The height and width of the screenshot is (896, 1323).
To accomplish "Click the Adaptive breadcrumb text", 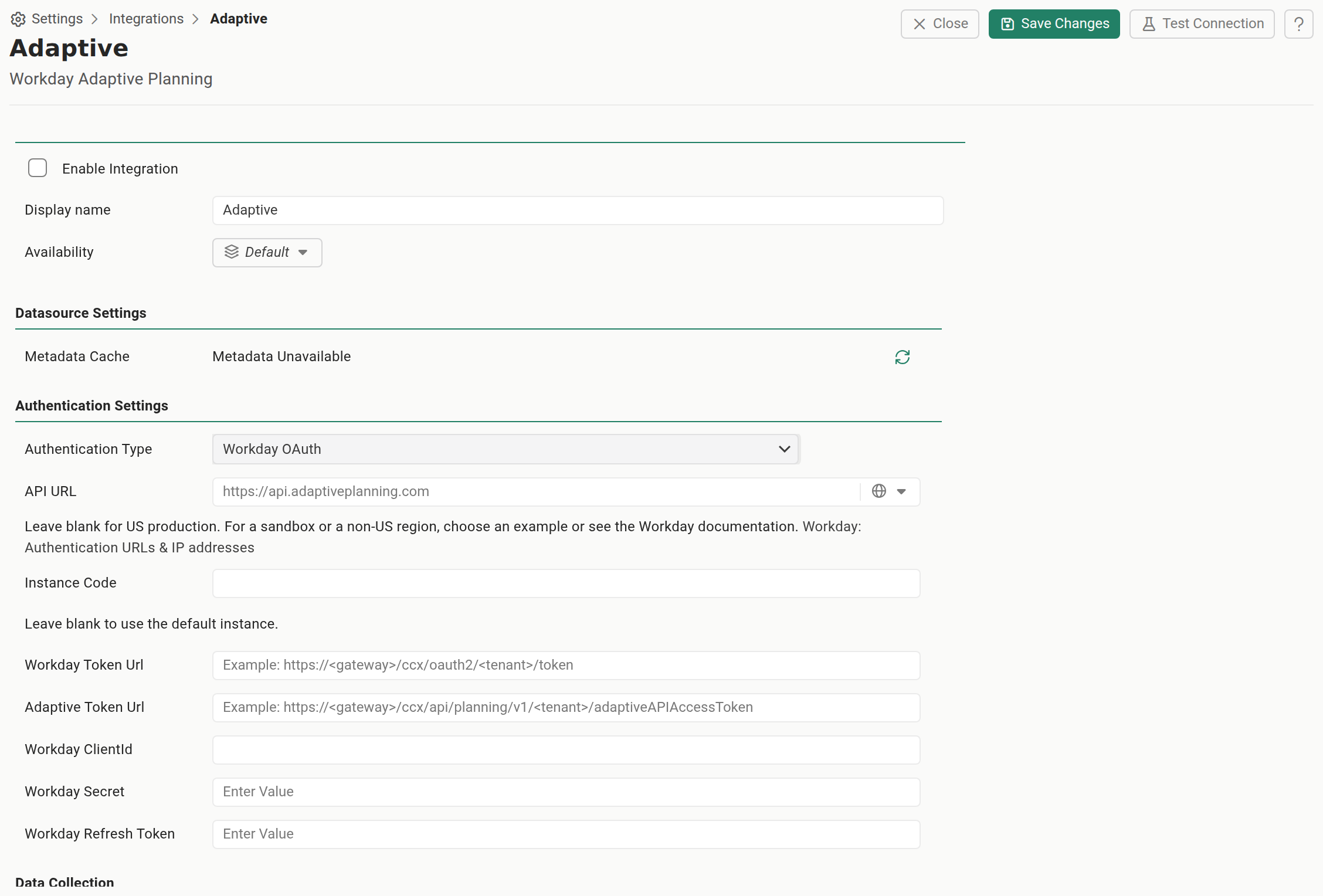I will tap(239, 19).
